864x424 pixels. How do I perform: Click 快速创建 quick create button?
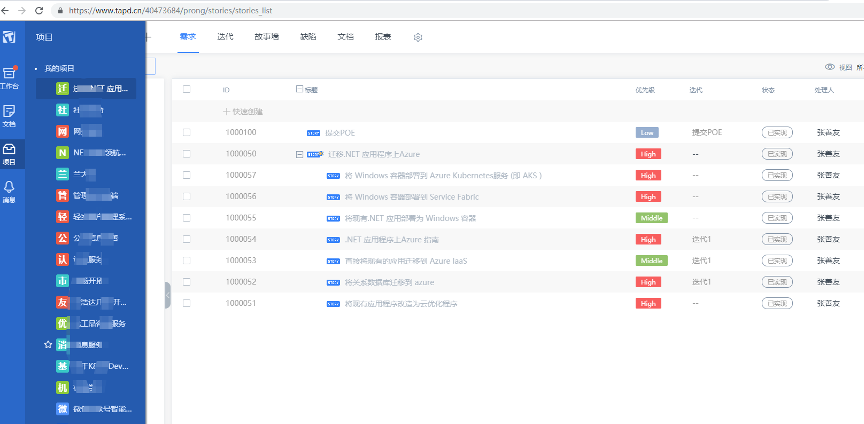pos(243,111)
